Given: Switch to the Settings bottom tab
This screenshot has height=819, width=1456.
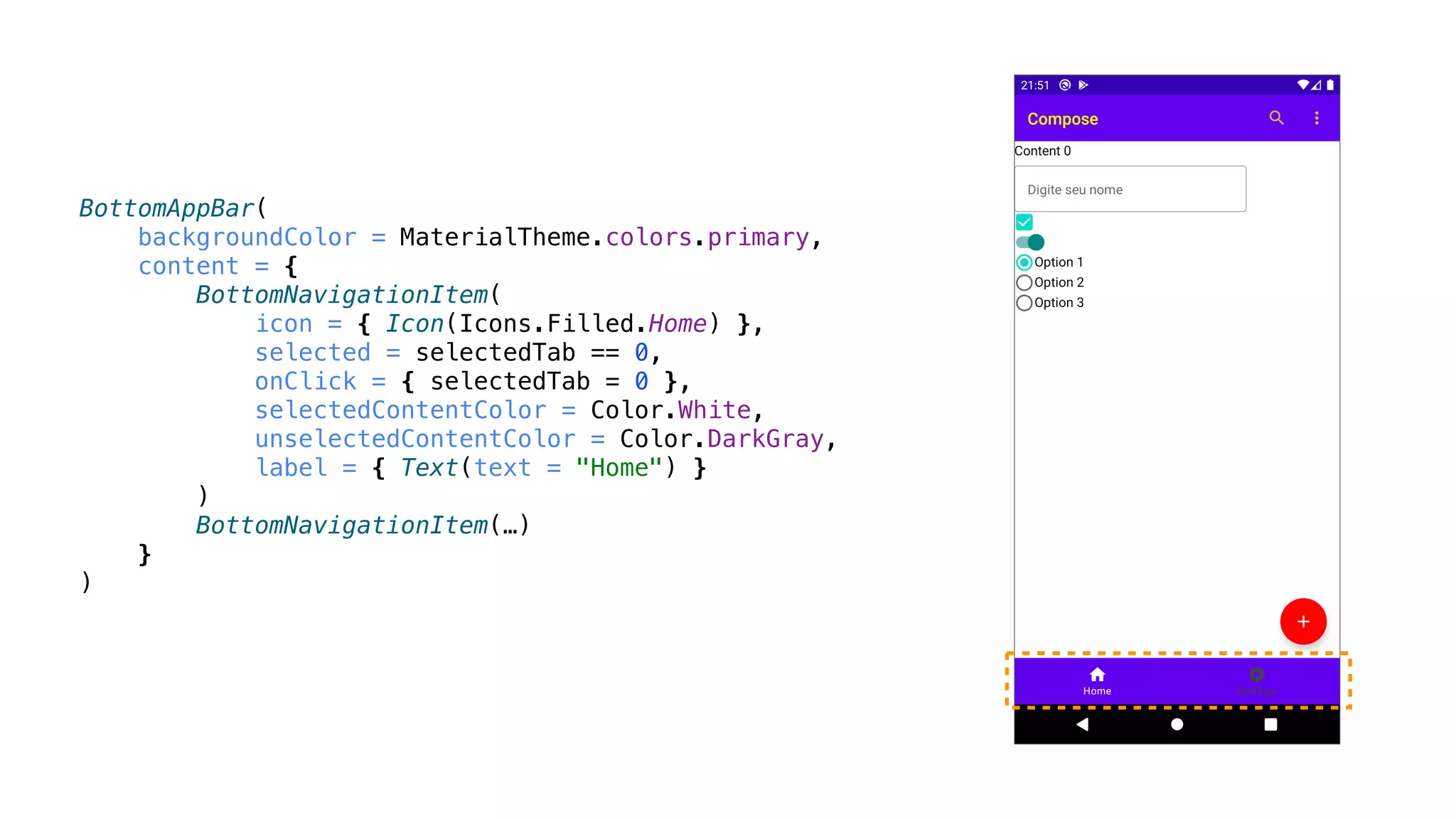Looking at the screenshot, I should pos(1256,681).
